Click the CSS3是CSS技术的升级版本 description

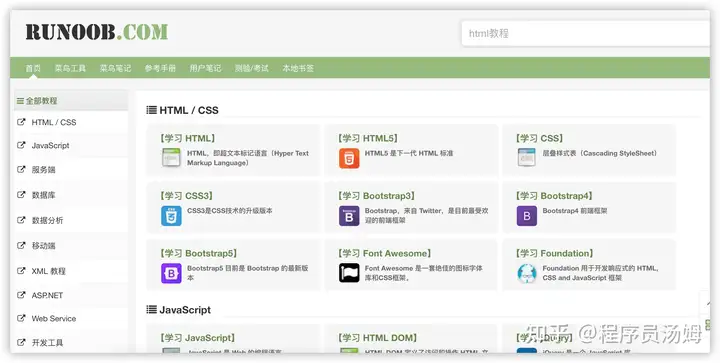coord(230,211)
